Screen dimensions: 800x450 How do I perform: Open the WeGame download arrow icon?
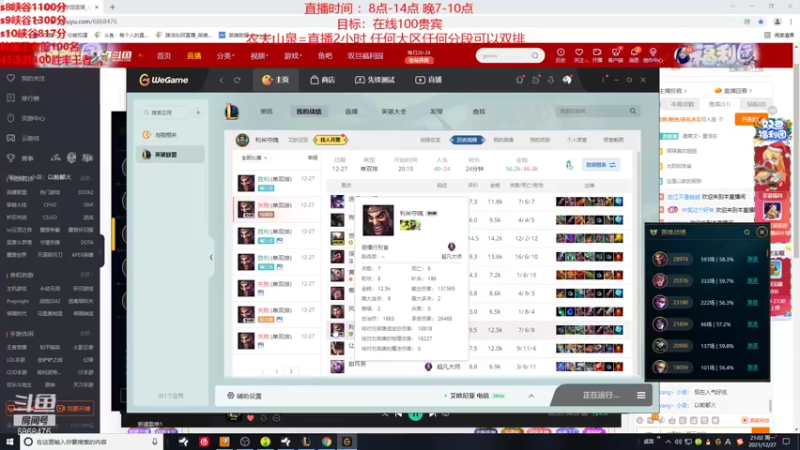[x=551, y=80]
